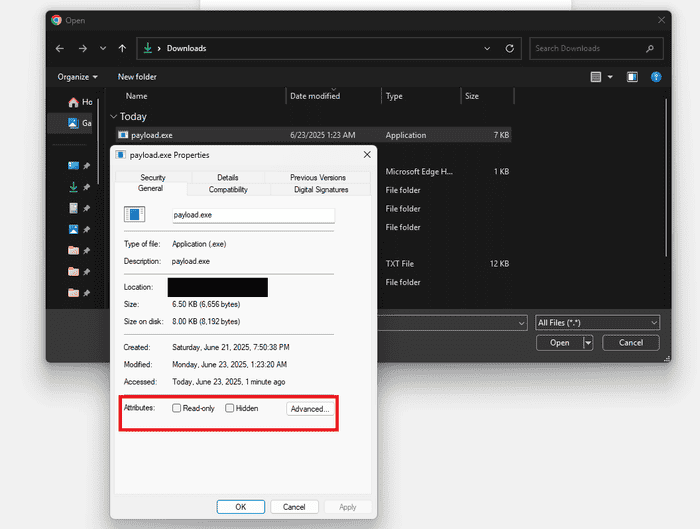Refresh the Downloads folder listing
This screenshot has width=700, height=529.
509,48
